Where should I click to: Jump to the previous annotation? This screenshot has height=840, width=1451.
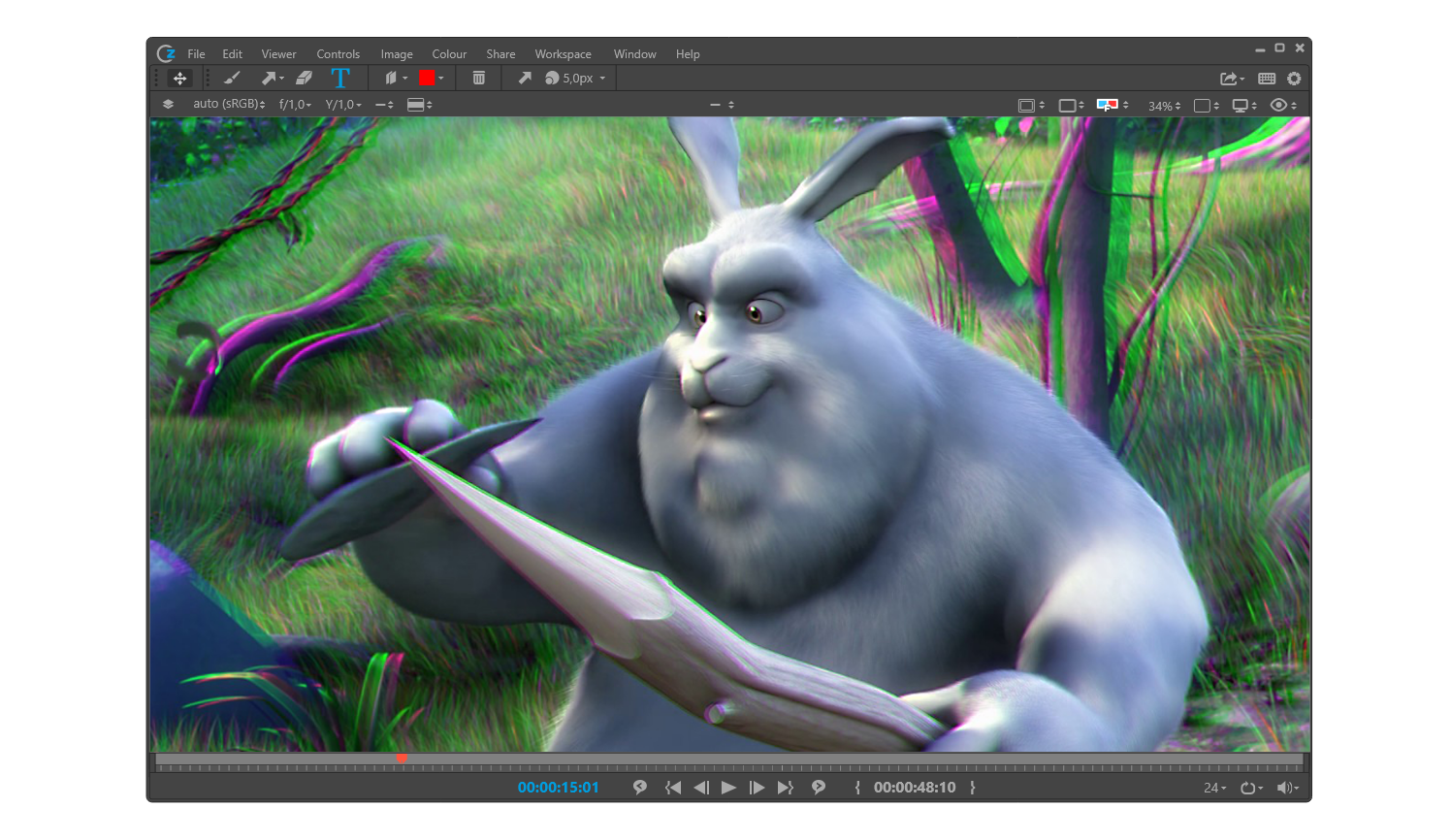pos(640,788)
